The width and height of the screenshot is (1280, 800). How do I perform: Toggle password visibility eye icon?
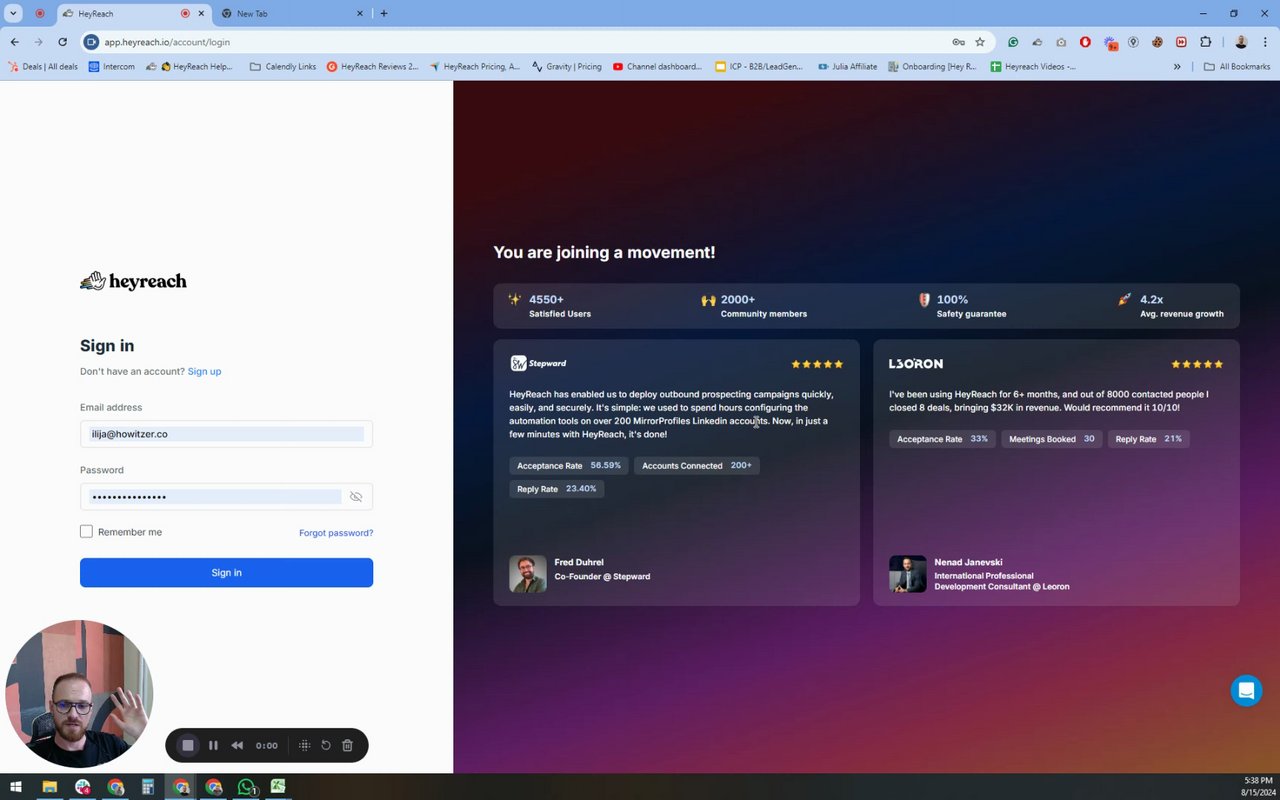point(356,497)
